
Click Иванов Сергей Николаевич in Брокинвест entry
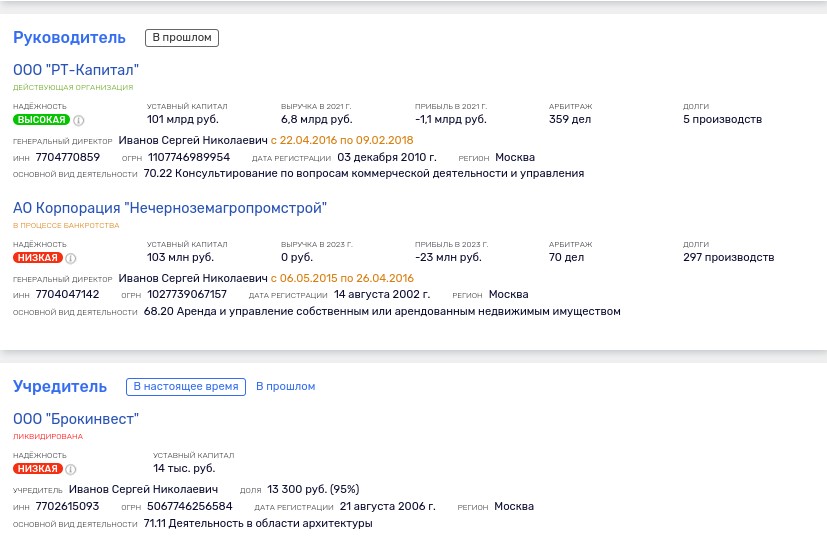pos(143,490)
